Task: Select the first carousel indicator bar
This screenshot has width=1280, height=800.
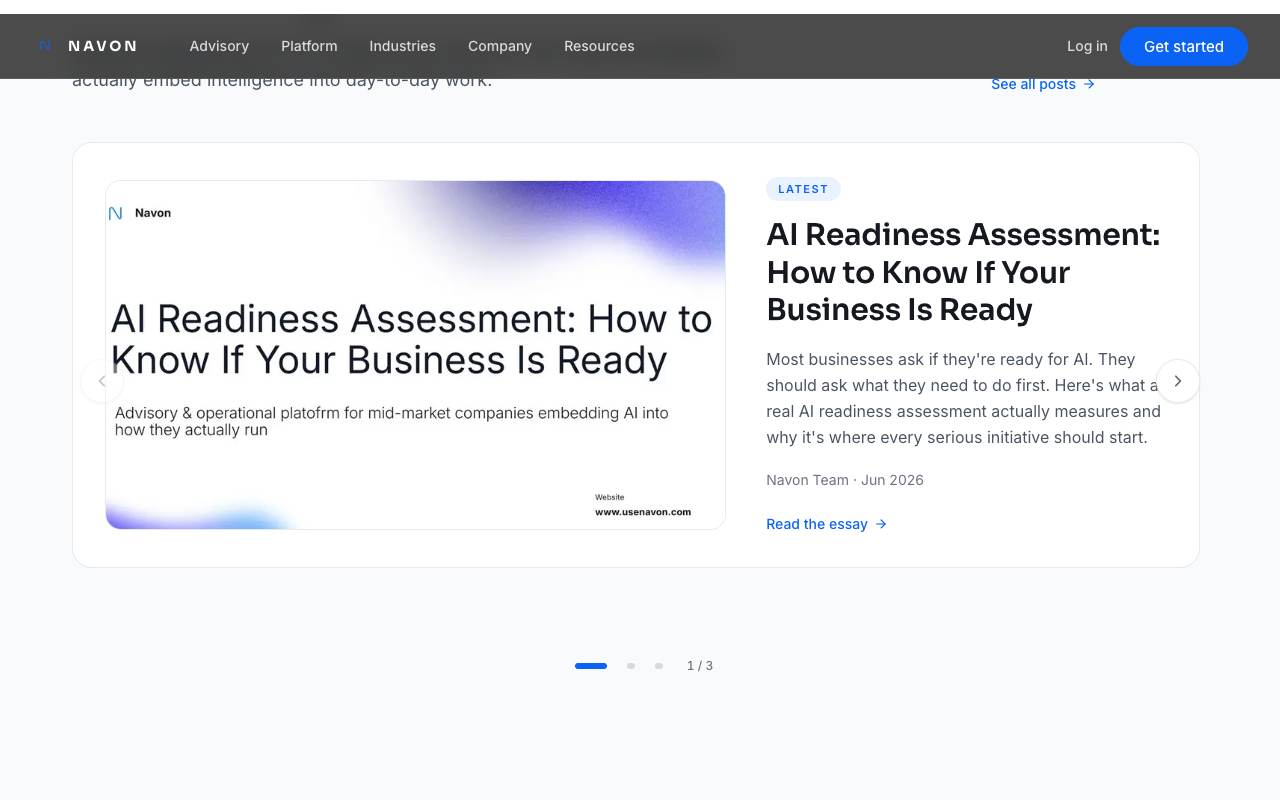Action: coord(591,666)
